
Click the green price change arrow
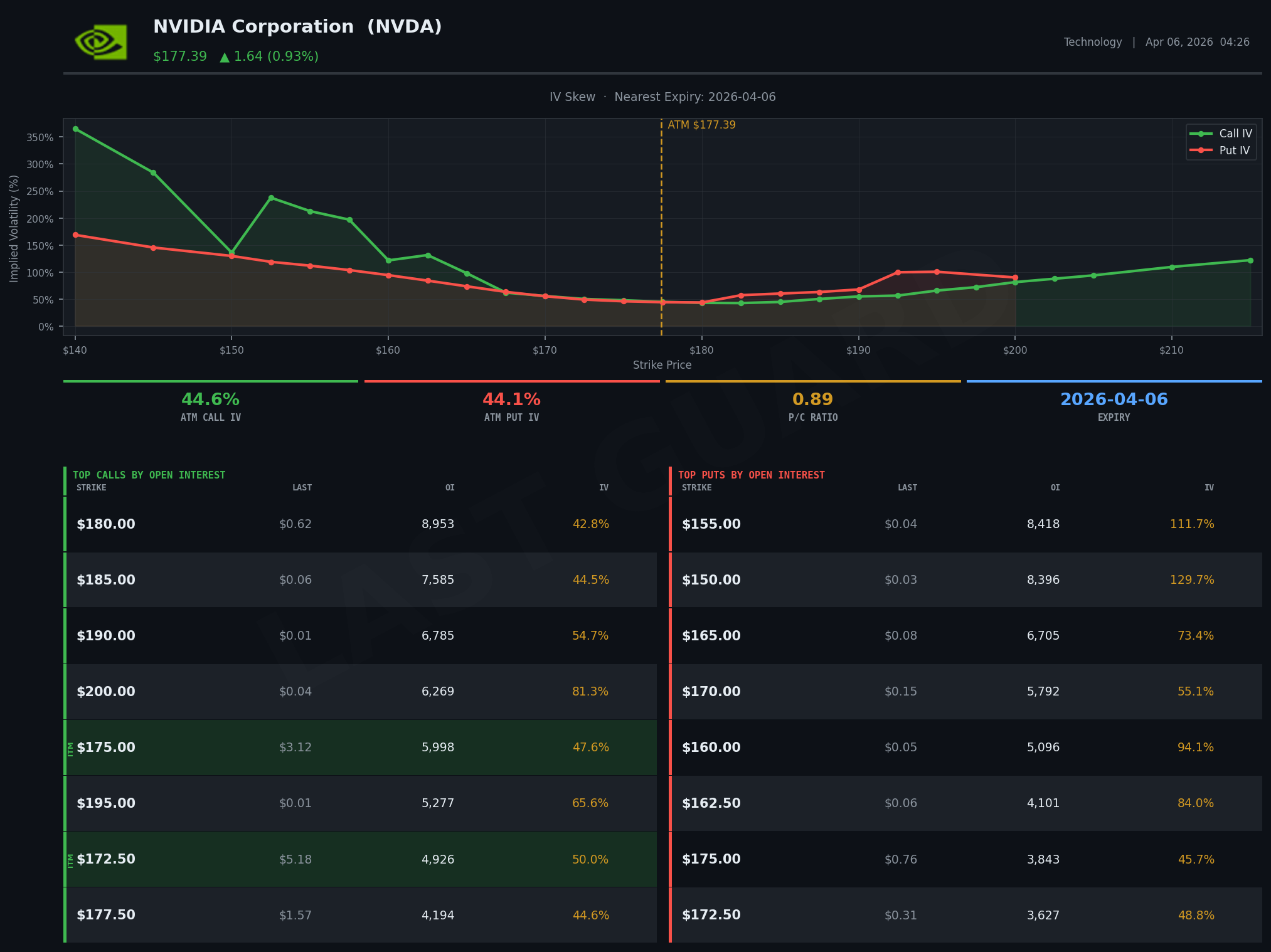tap(225, 57)
